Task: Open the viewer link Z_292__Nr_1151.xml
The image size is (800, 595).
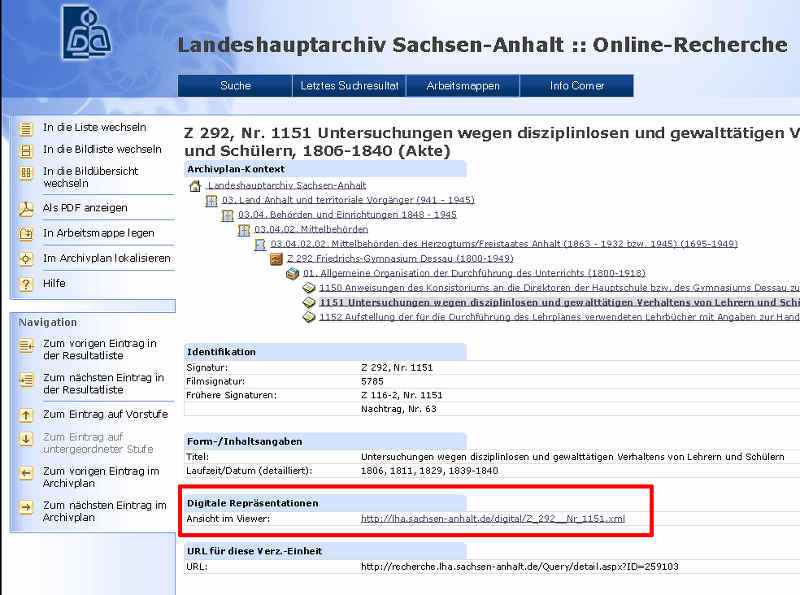Action: [493, 519]
